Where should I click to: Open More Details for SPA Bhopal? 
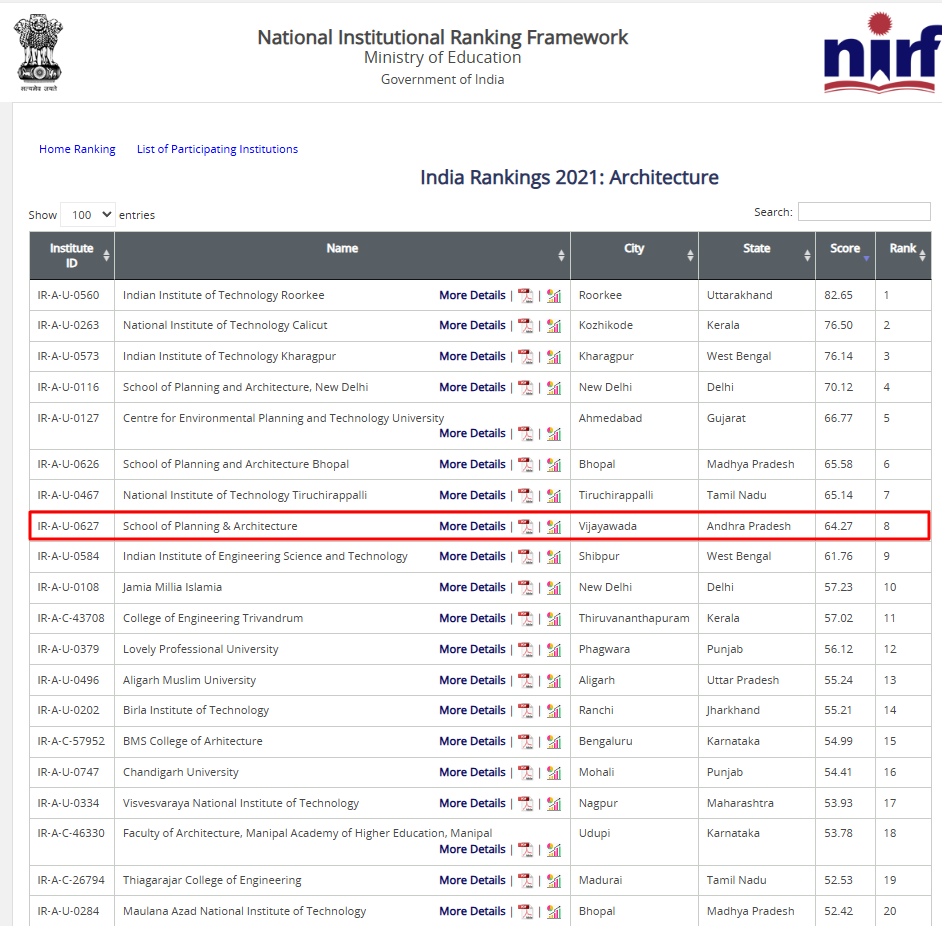pyautogui.click(x=472, y=464)
